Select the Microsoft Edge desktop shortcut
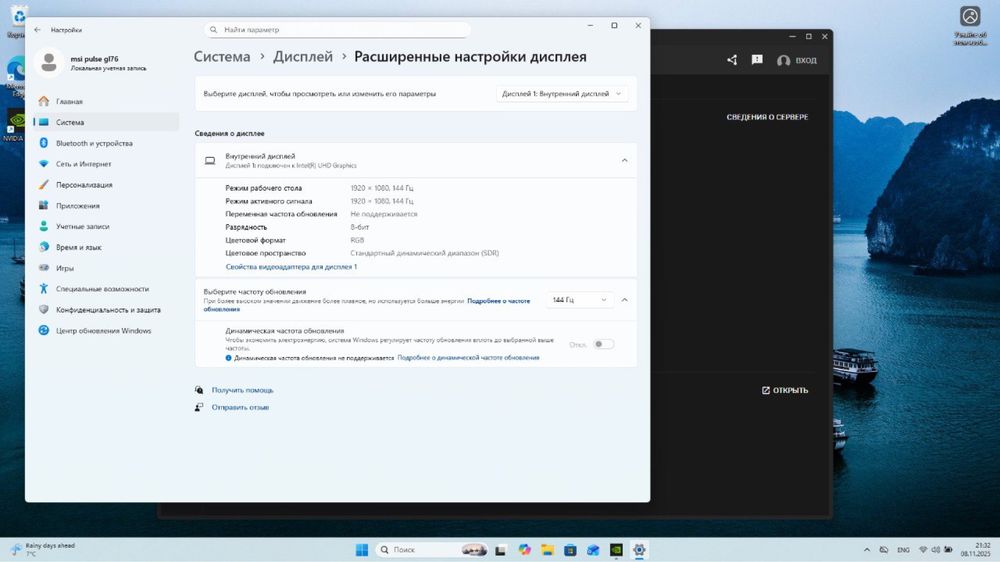Image resolution: width=1000 pixels, height=562 pixels. 15,75
